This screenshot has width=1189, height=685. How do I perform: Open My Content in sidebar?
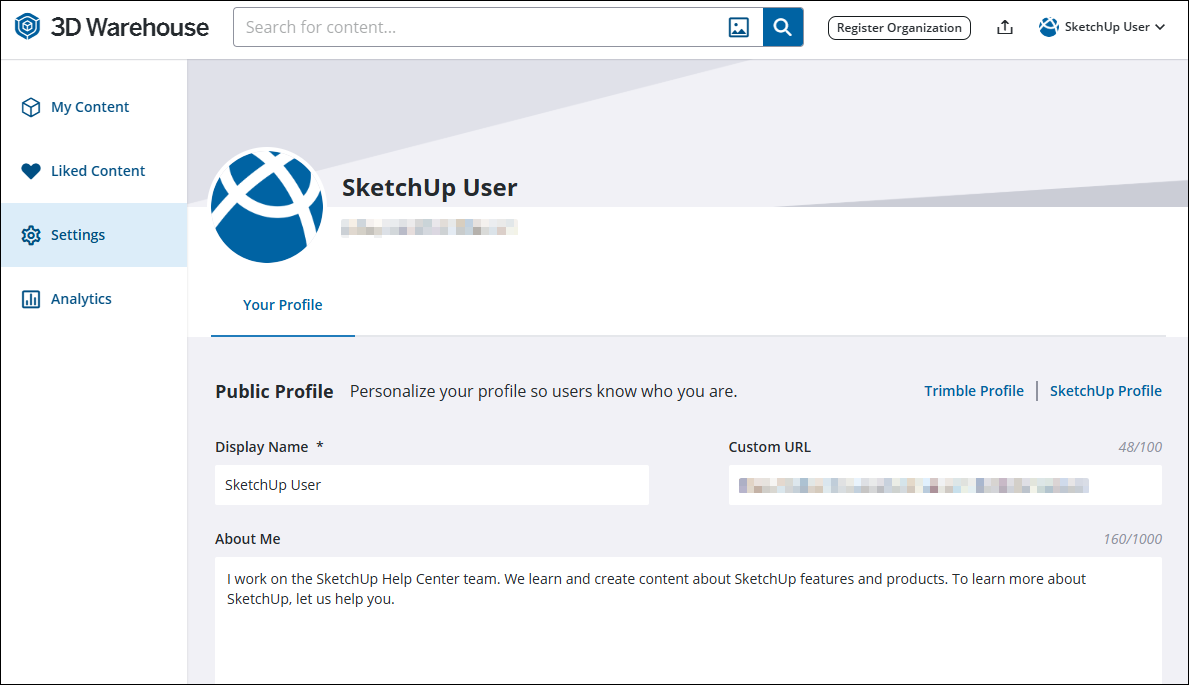(94, 107)
